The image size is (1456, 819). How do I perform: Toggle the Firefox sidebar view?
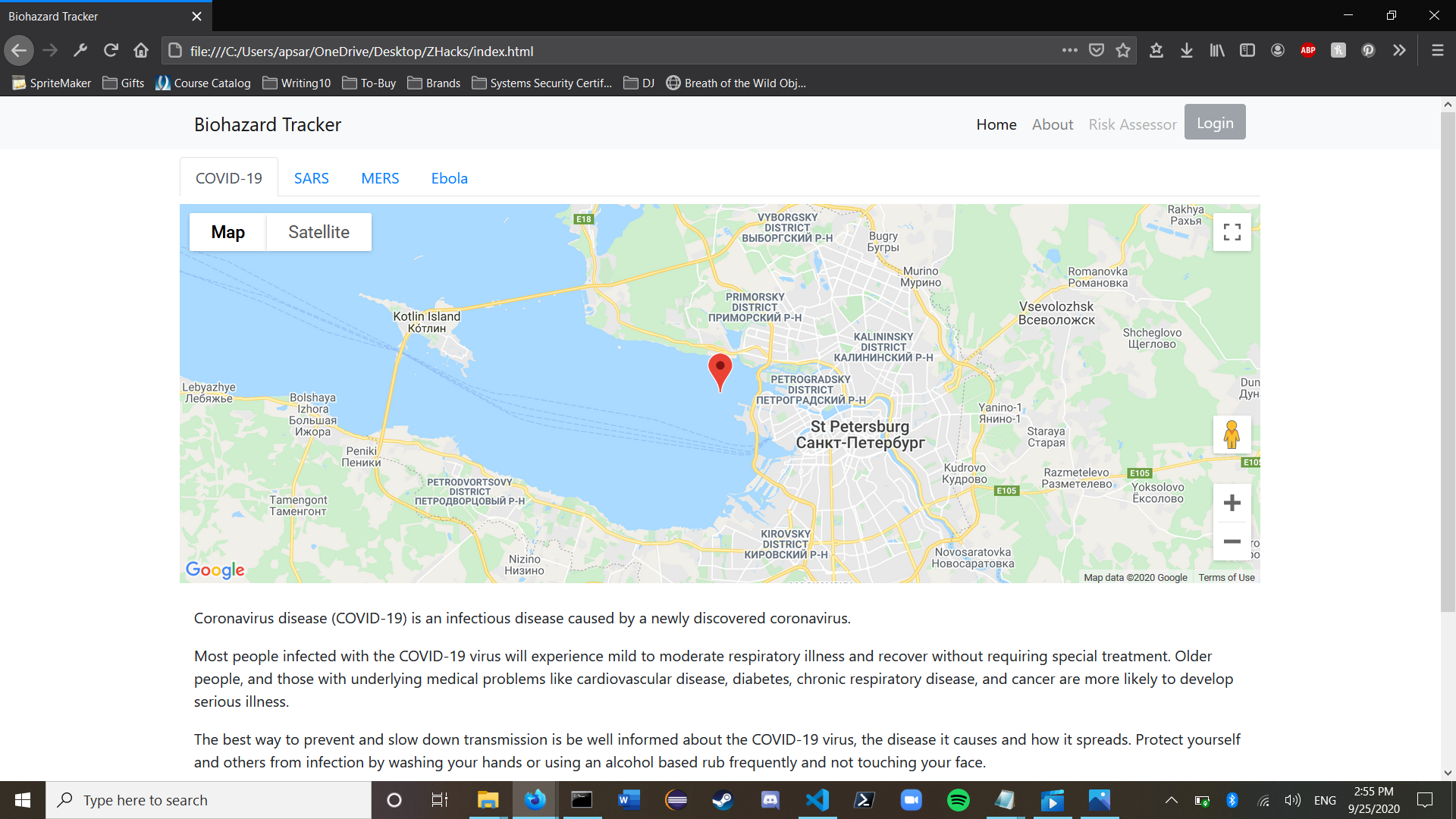(x=1247, y=51)
